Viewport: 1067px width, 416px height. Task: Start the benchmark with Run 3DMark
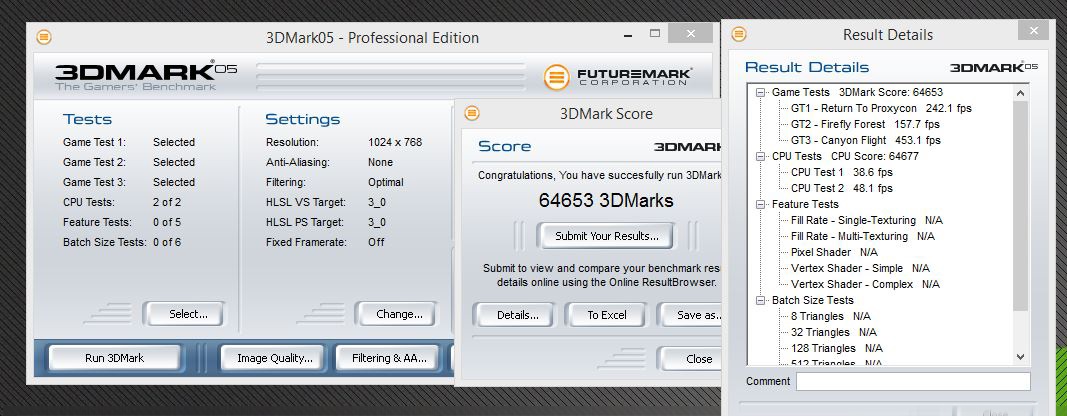(x=114, y=357)
